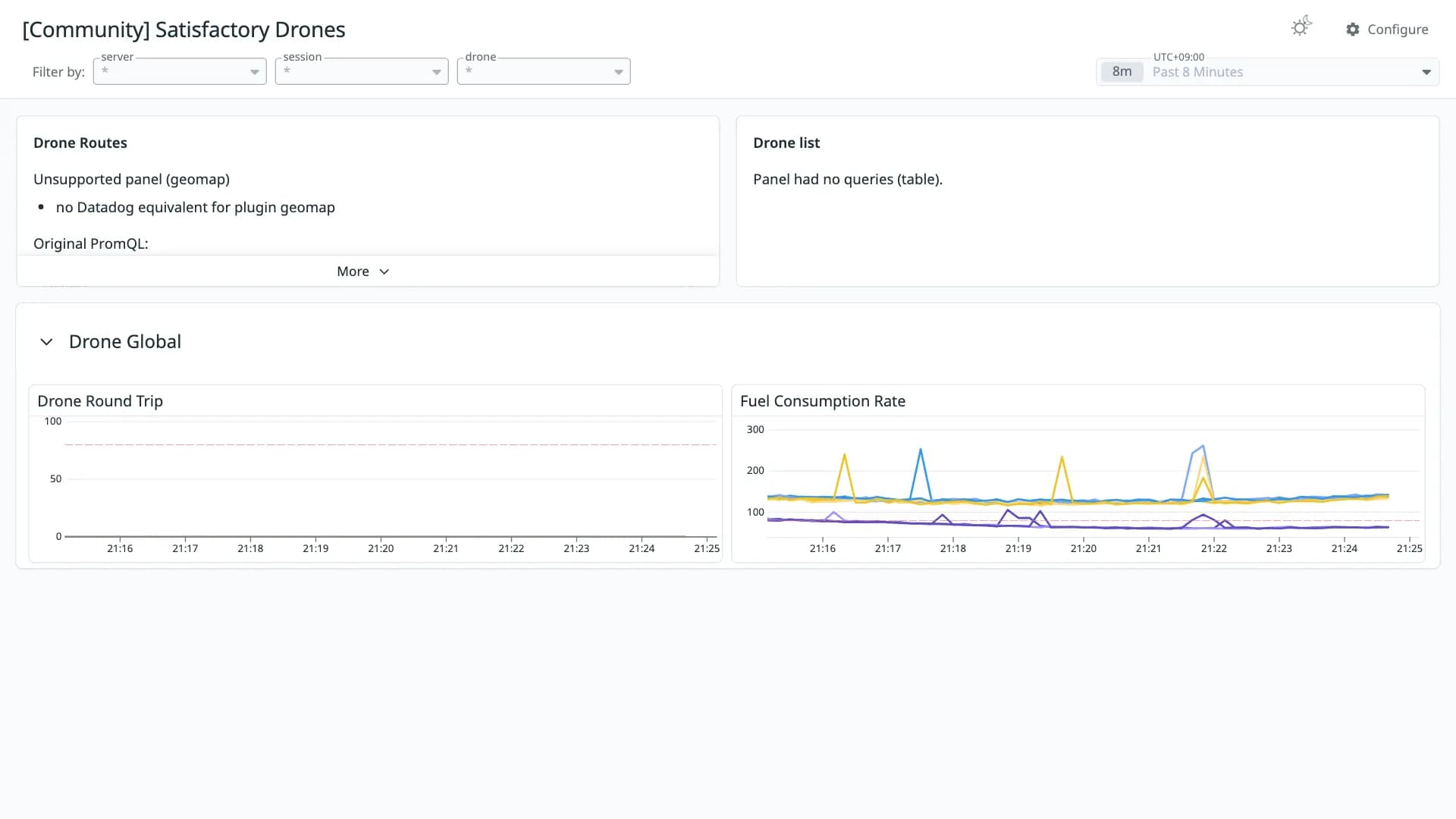Click the 21:22 tick on Fuel Consumption Rate
This screenshot has width=1456, height=819.
(x=1213, y=548)
